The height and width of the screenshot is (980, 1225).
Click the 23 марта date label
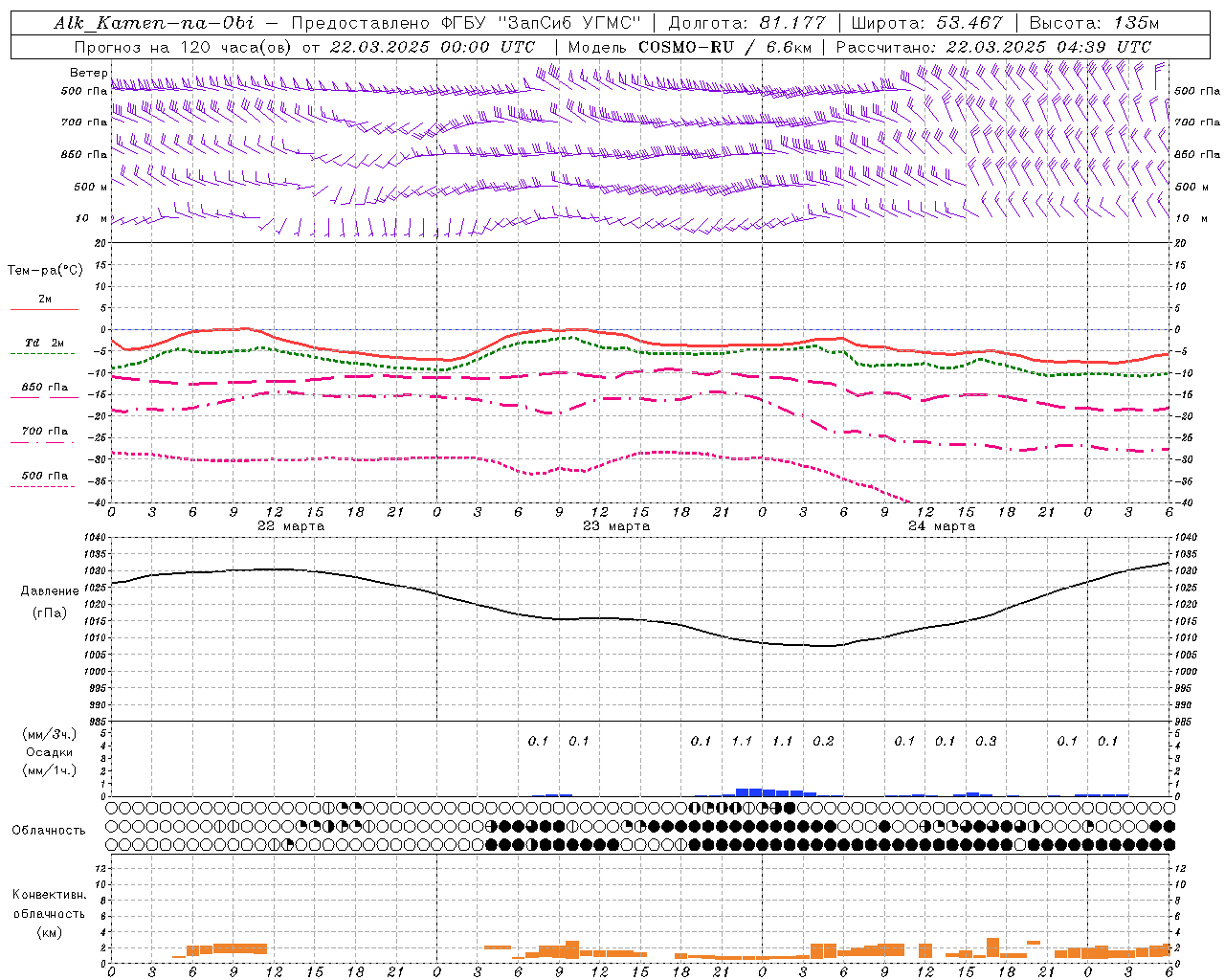click(616, 526)
